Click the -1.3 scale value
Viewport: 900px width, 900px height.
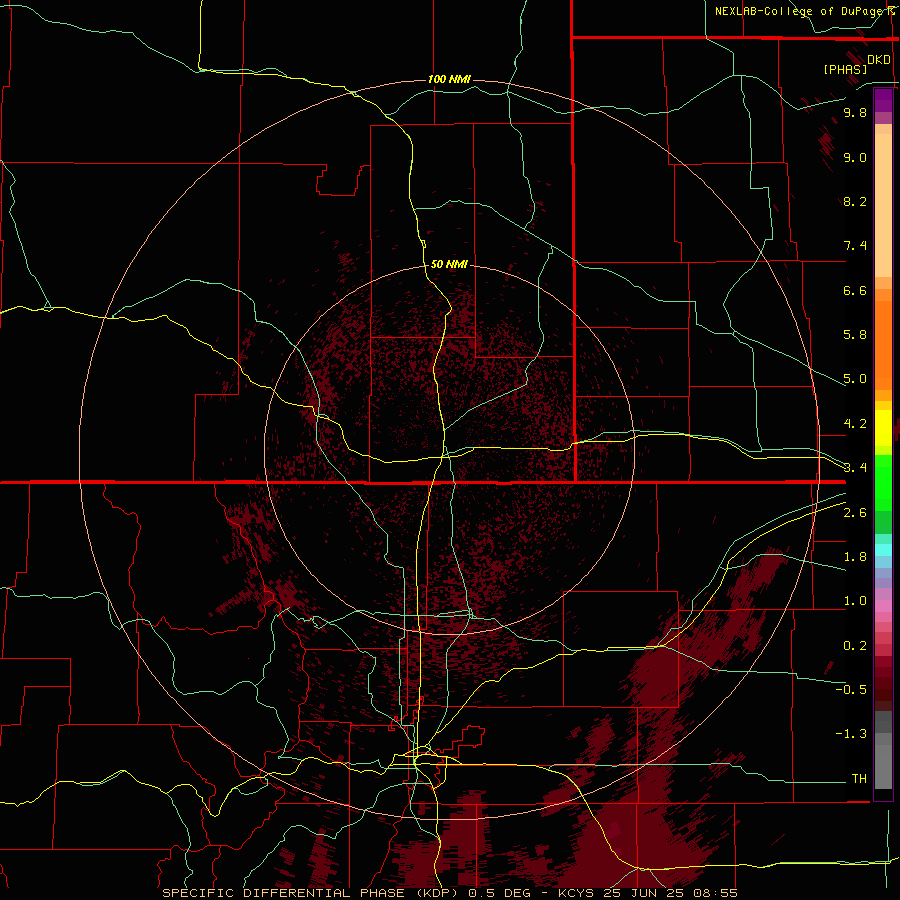pos(851,734)
